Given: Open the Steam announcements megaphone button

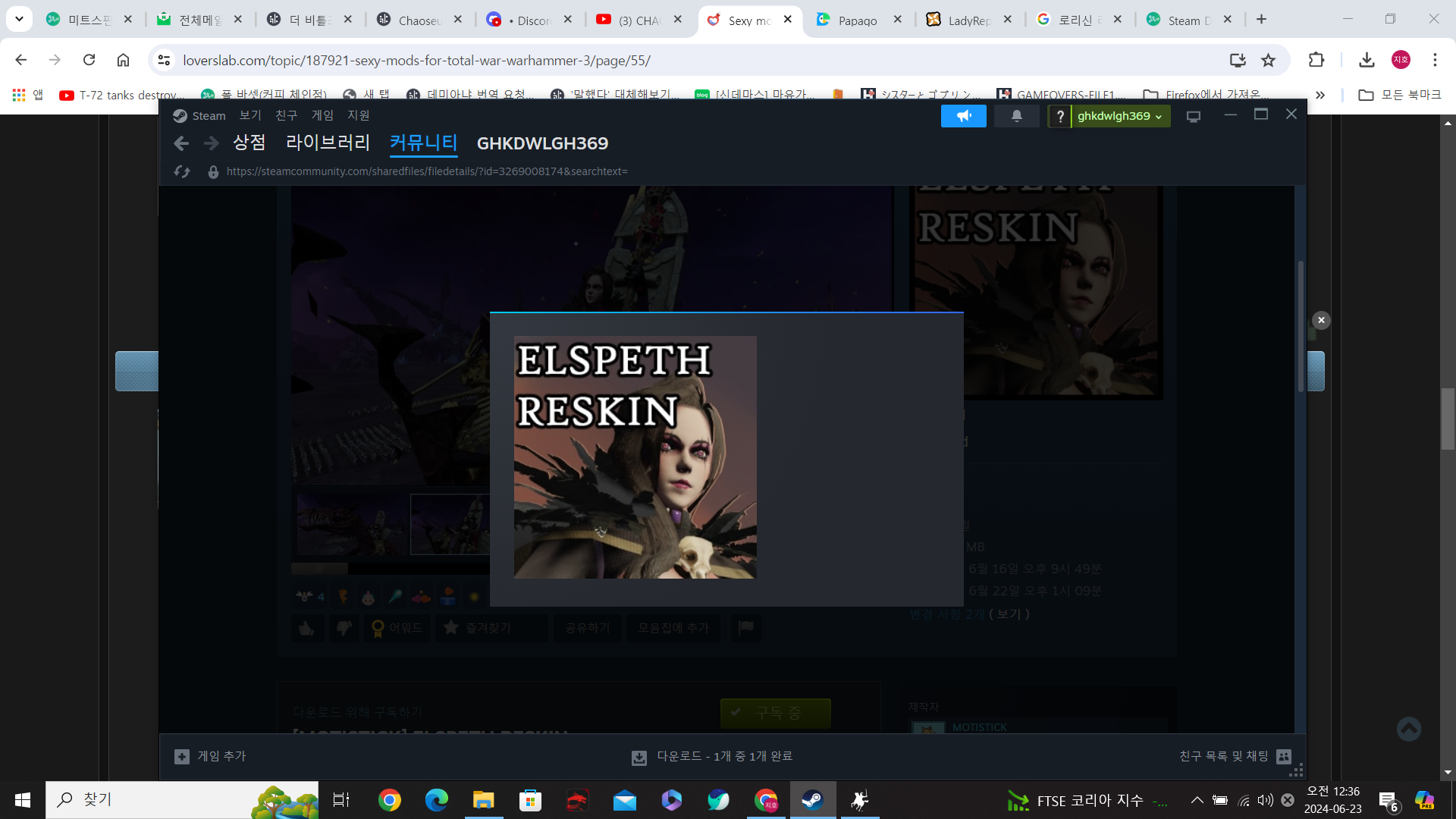Looking at the screenshot, I should pos(963,116).
